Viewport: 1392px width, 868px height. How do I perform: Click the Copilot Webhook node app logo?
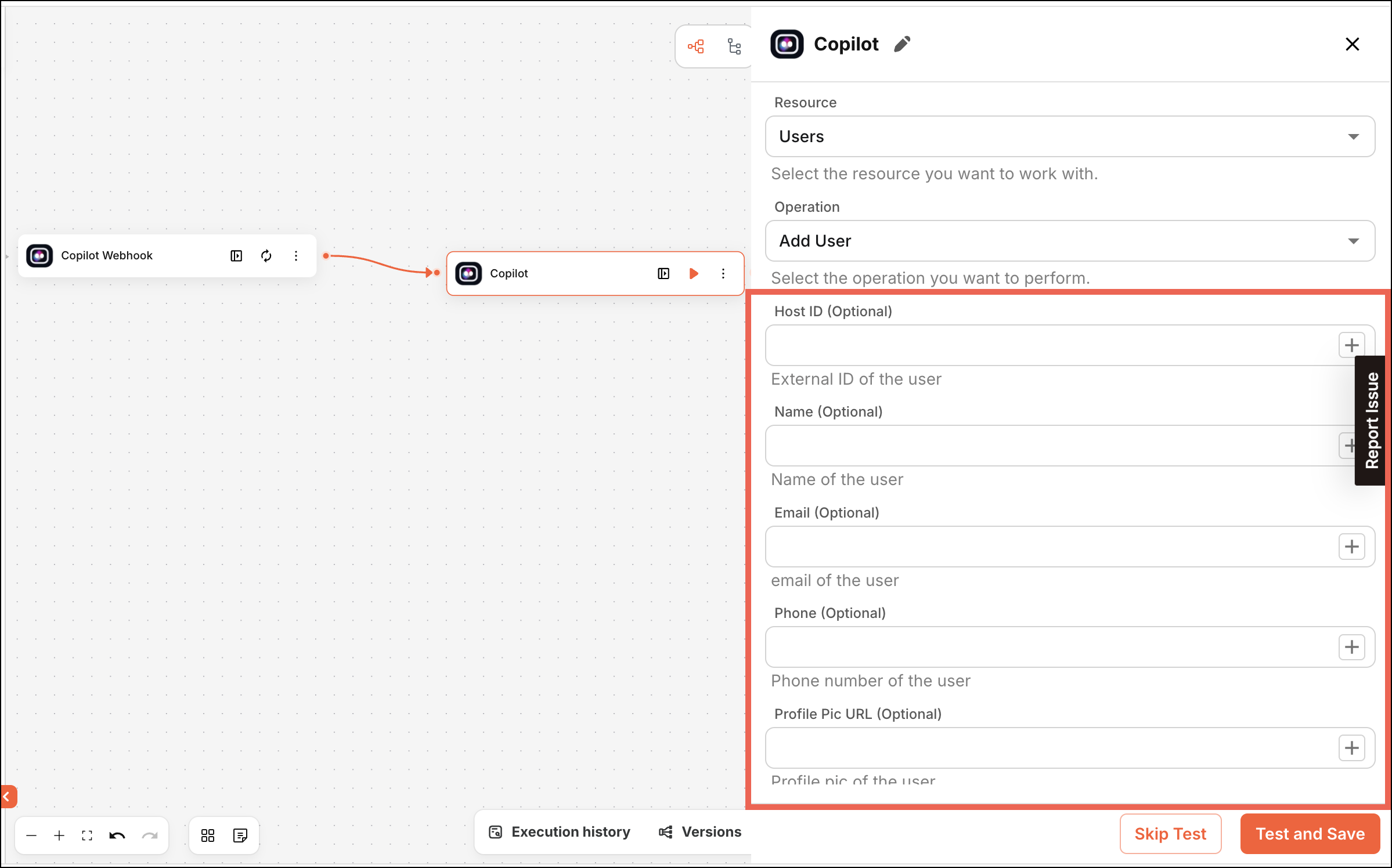click(39, 256)
